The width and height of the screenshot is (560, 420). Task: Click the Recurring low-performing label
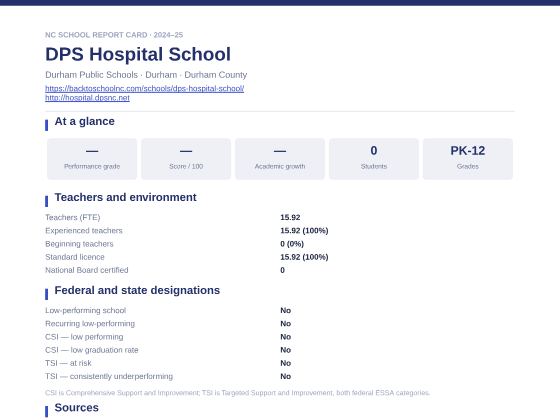(x=90, y=324)
